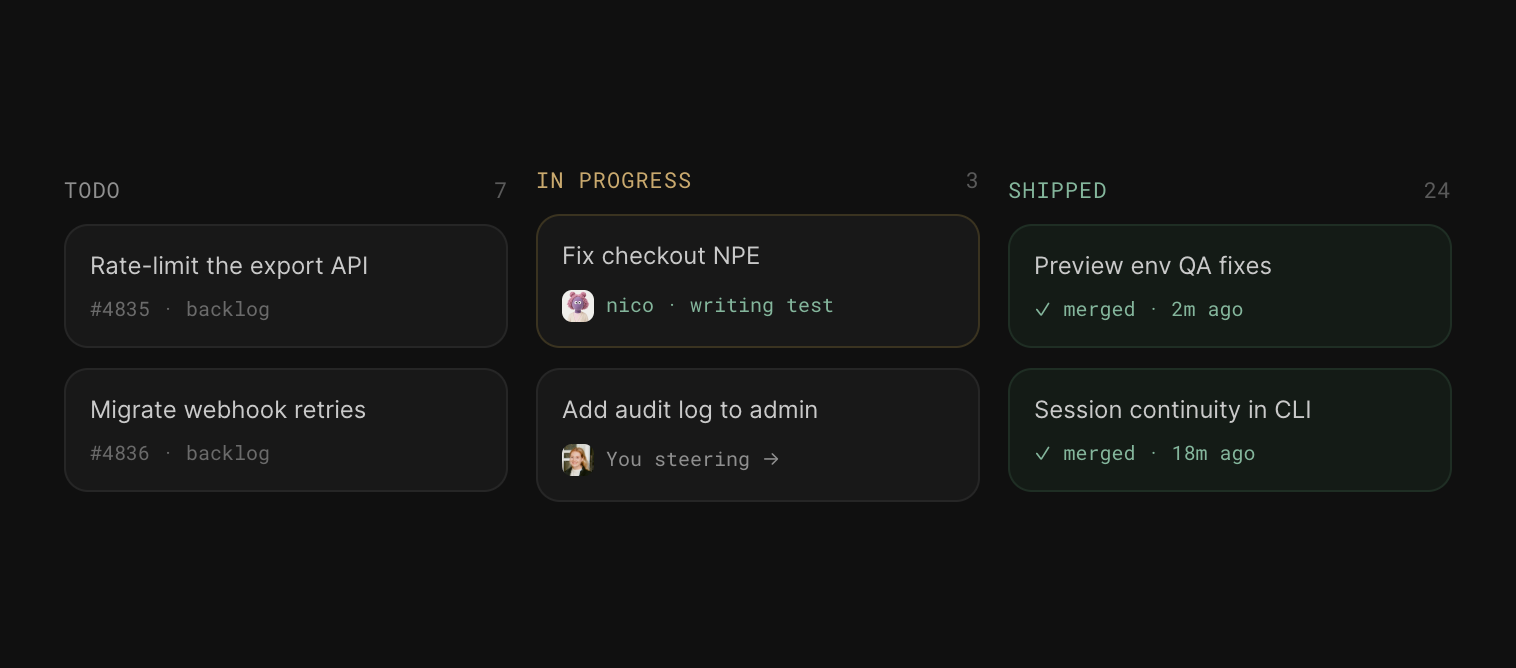
Task: Click the TODO count 7
Action: coord(500,191)
